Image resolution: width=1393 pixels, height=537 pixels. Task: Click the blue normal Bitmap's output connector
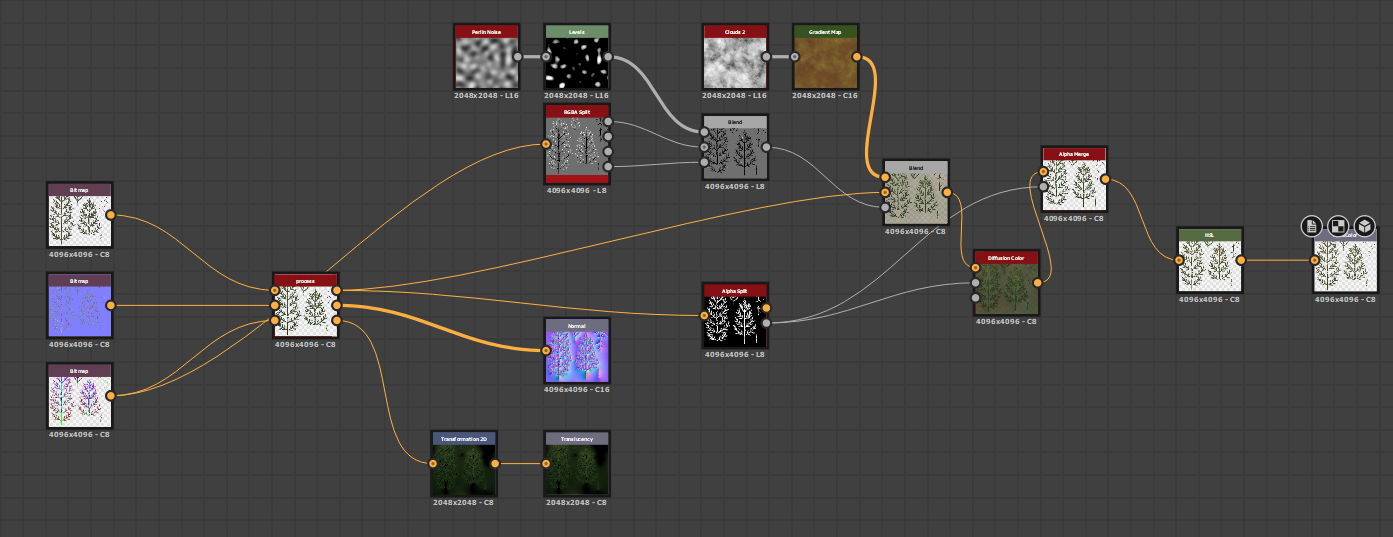110,305
